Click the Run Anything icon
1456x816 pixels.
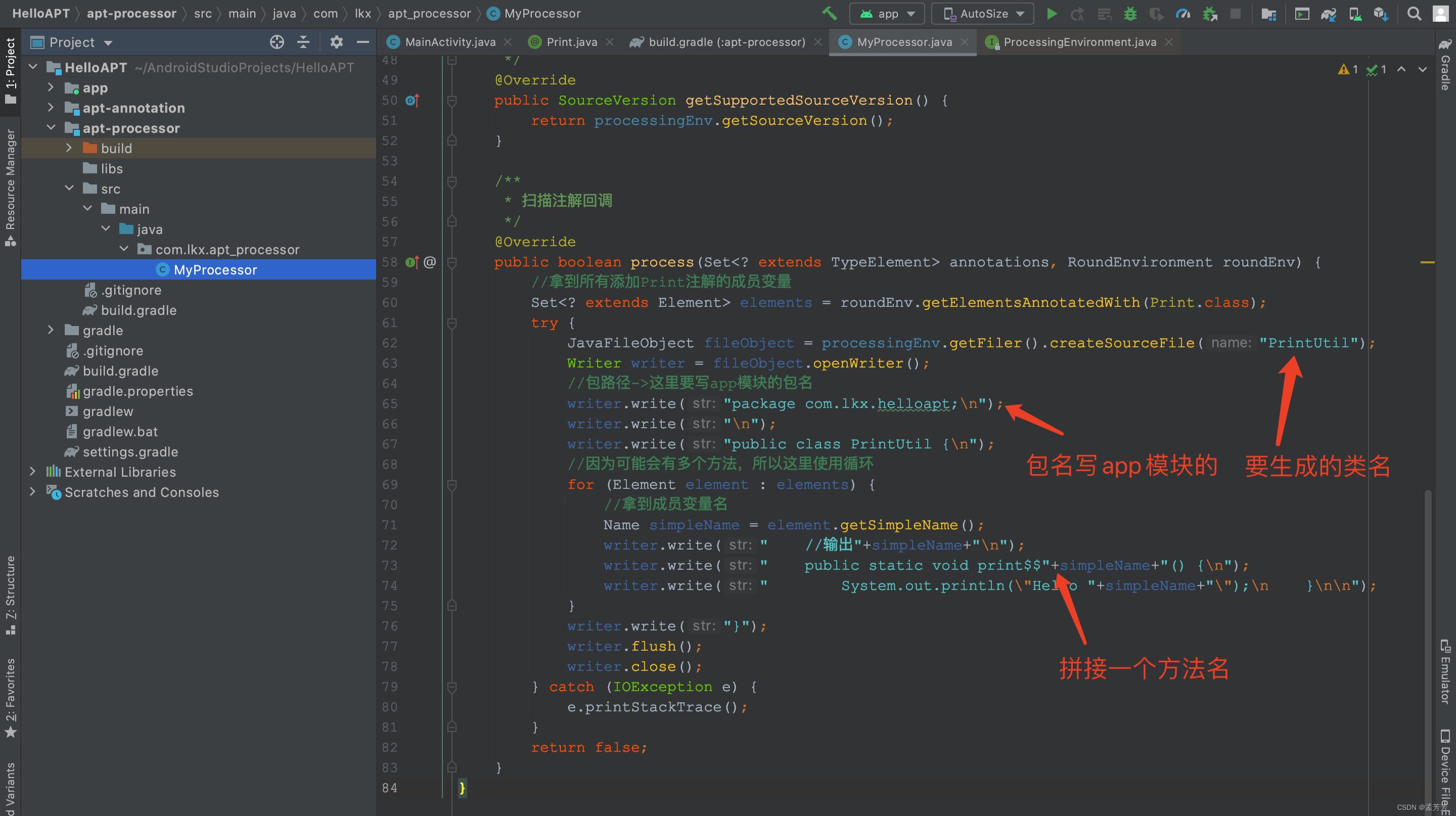tap(1302, 14)
